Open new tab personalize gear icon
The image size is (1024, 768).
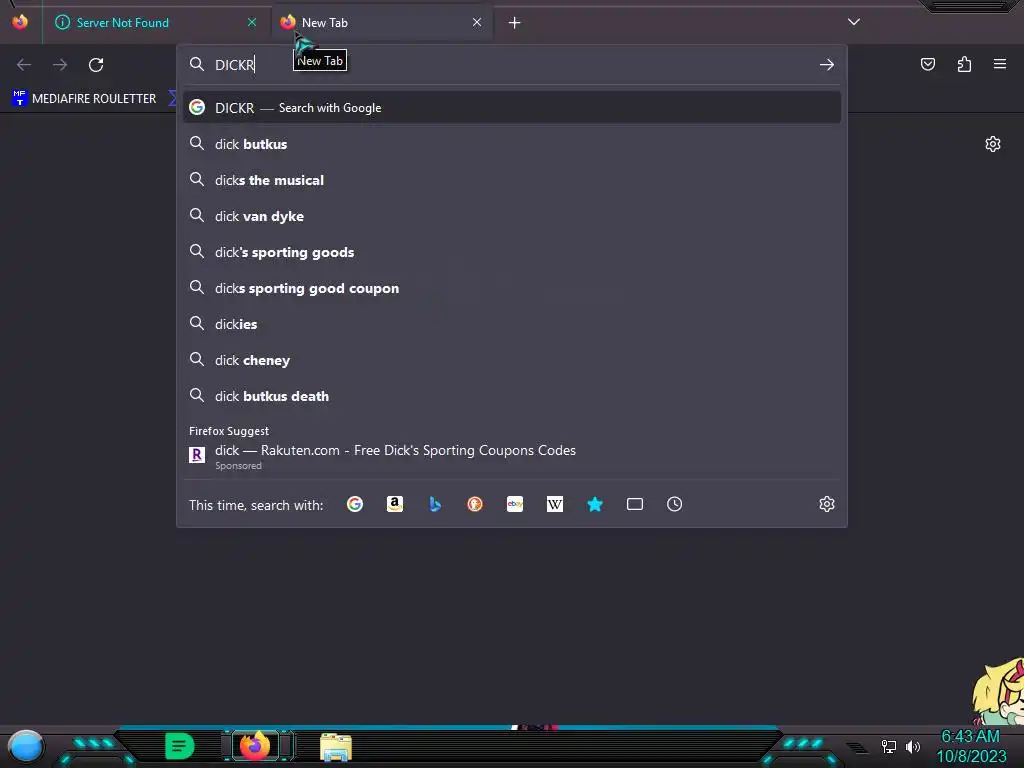[993, 144]
